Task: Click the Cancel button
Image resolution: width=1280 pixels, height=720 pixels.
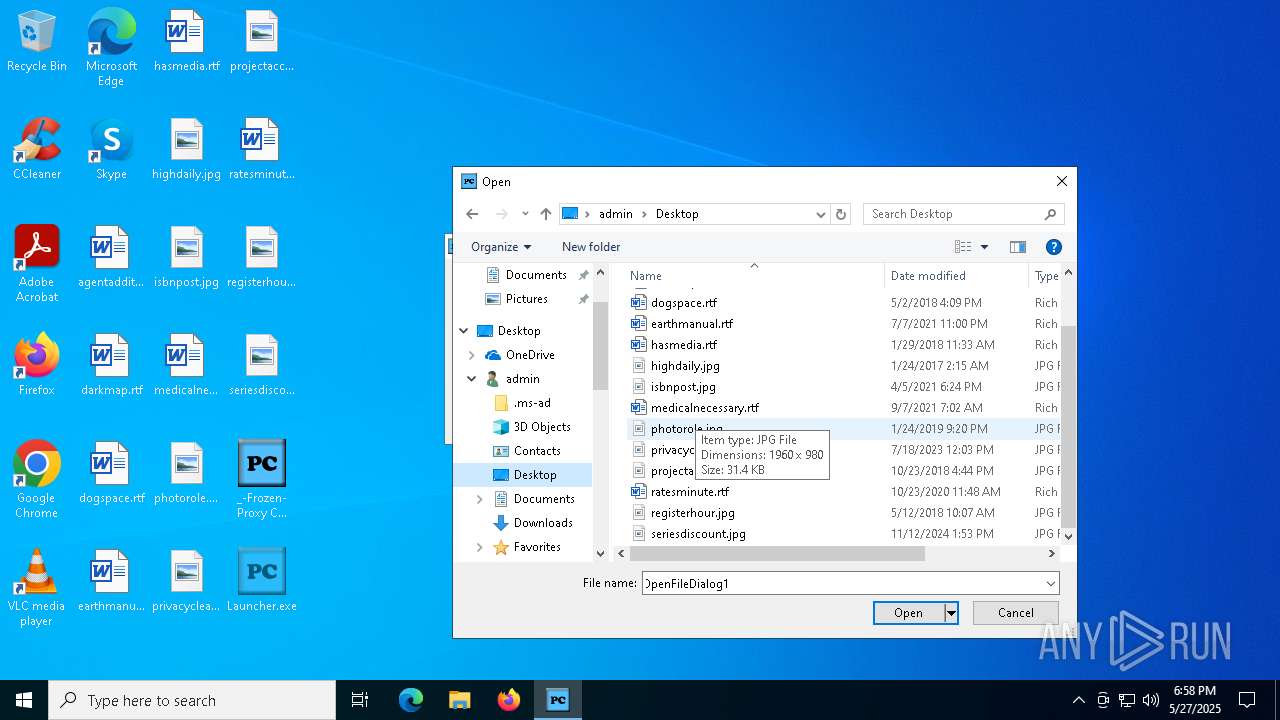Action: pyautogui.click(x=1016, y=613)
